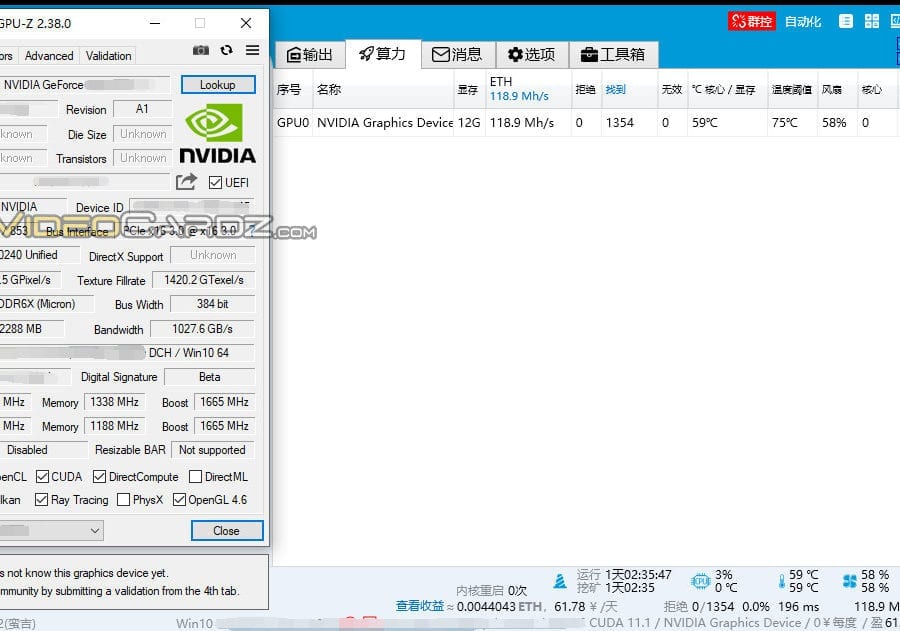Image resolution: width=900 pixels, height=631 pixels.
Task: Click the 75℃ temperature threshold cell
Action: point(792,122)
